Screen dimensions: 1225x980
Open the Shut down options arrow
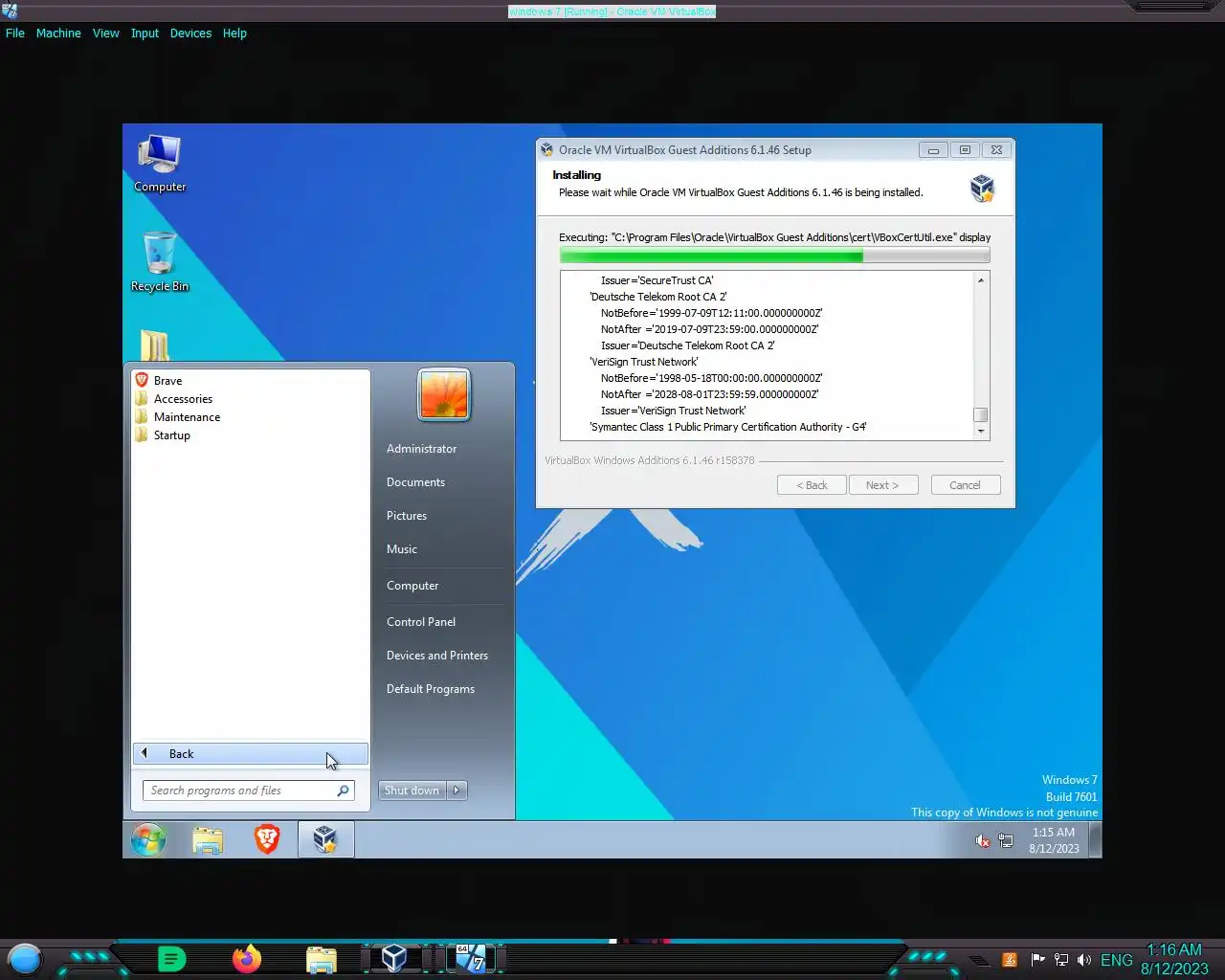coord(457,791)
